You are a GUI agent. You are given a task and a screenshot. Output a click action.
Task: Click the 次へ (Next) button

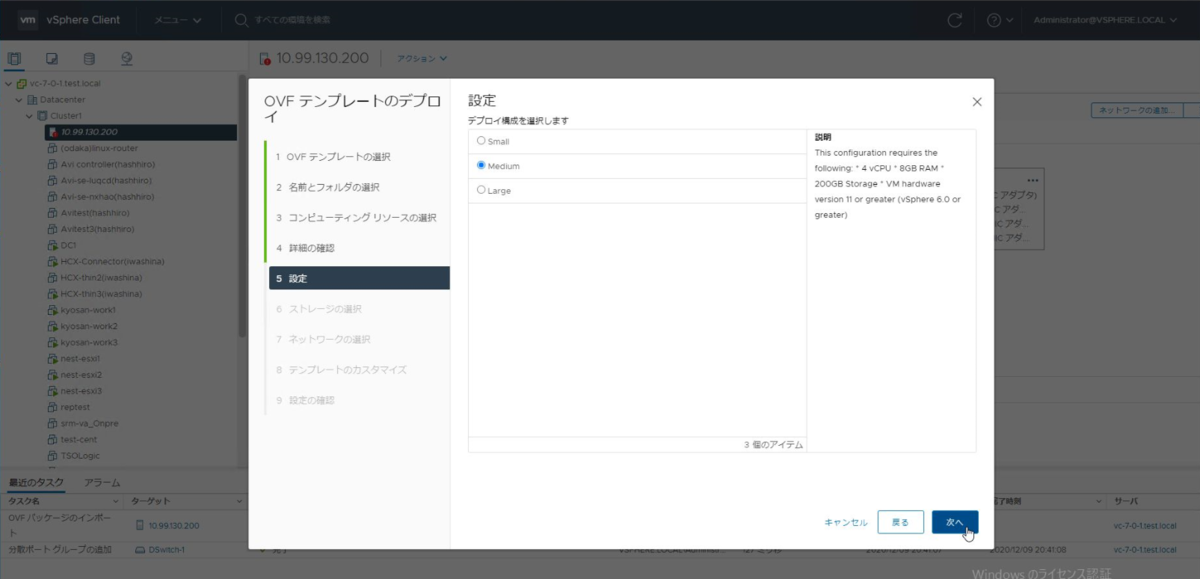coord(954,522)
